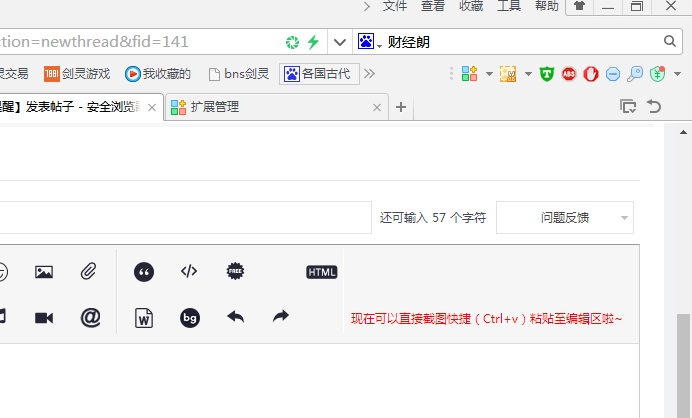Click the Word document paste icon
Viewport: 692px width, 418px height.
(x=144, y=318)
